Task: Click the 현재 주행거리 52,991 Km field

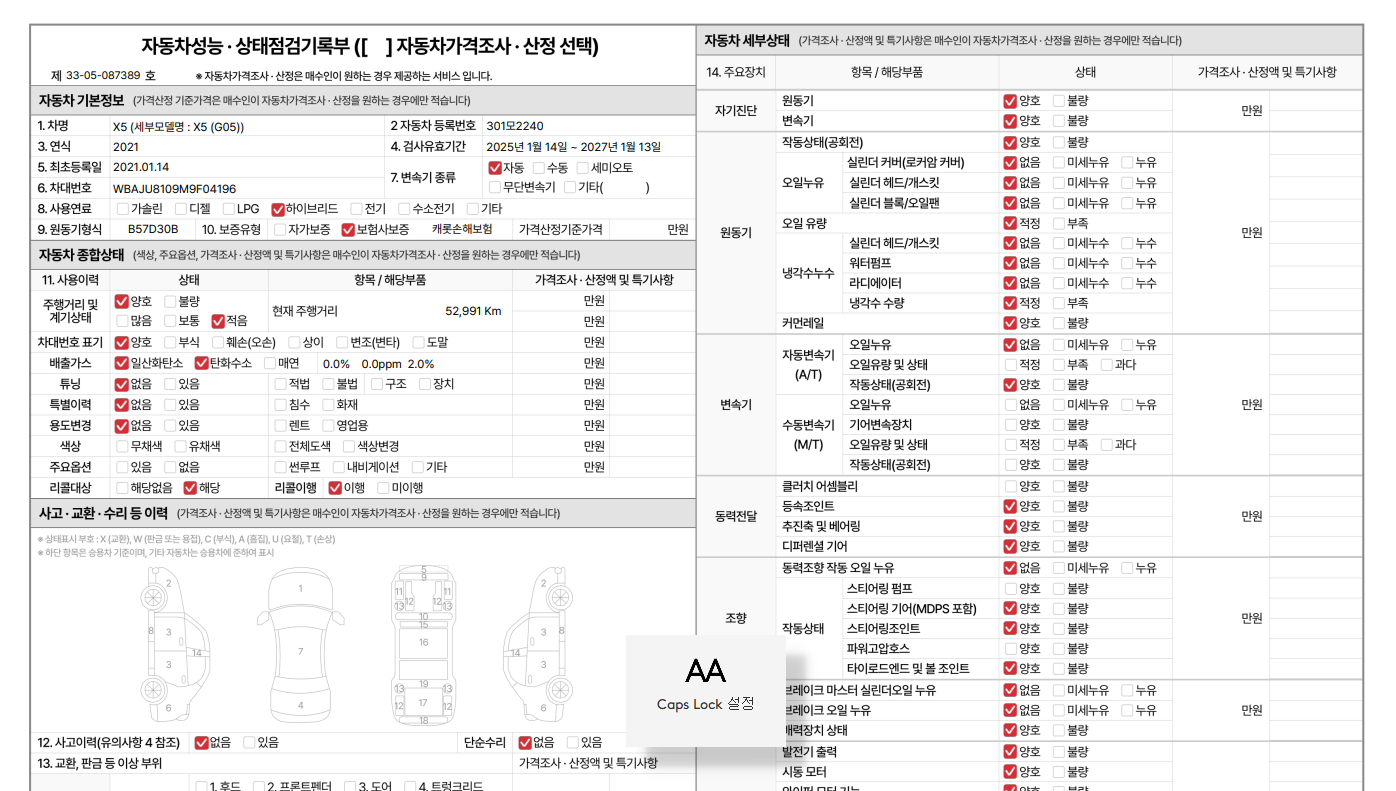Action: pyautogui.click(x=472, y=311)
